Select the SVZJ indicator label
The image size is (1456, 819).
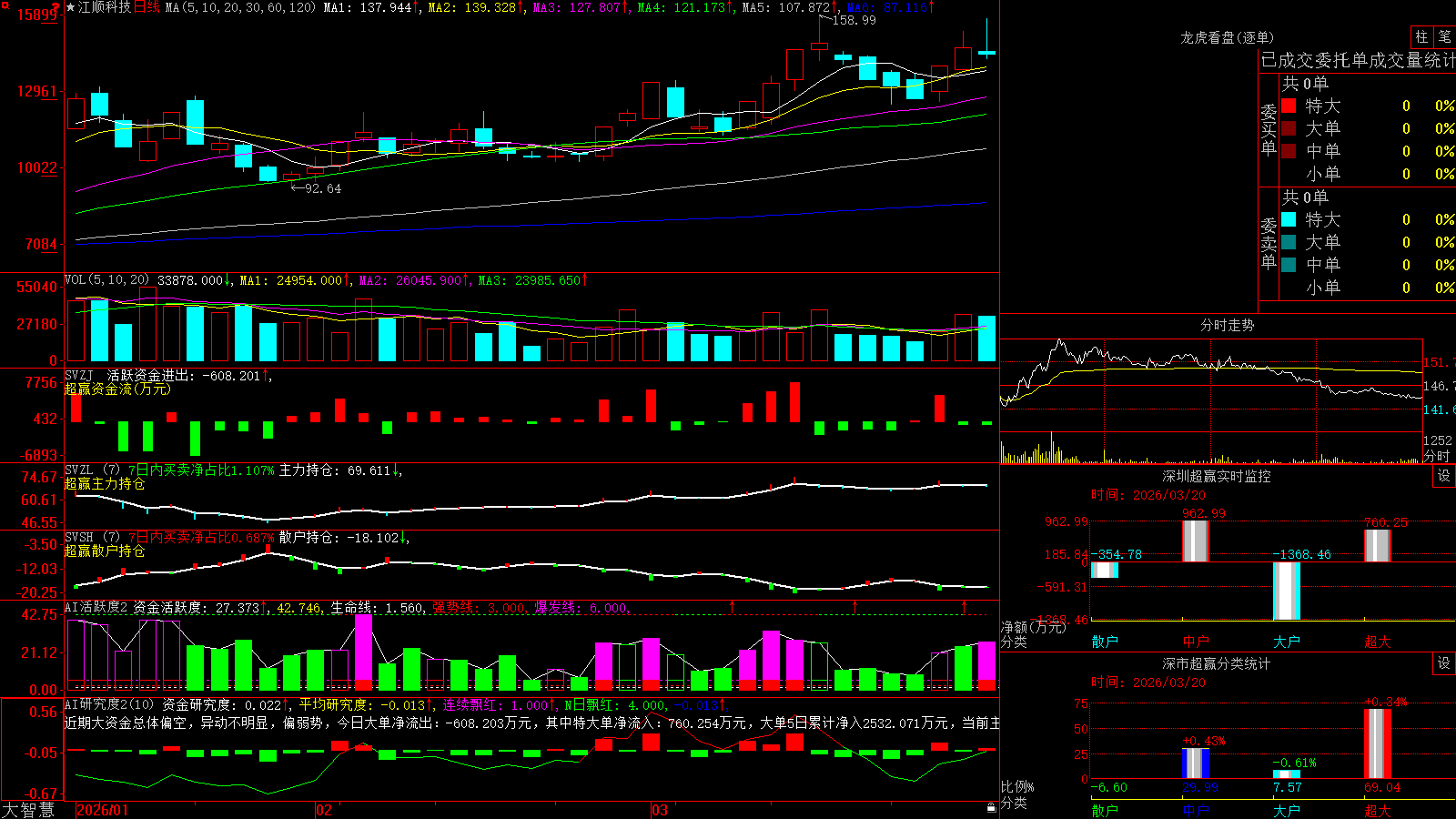point(78,376)
